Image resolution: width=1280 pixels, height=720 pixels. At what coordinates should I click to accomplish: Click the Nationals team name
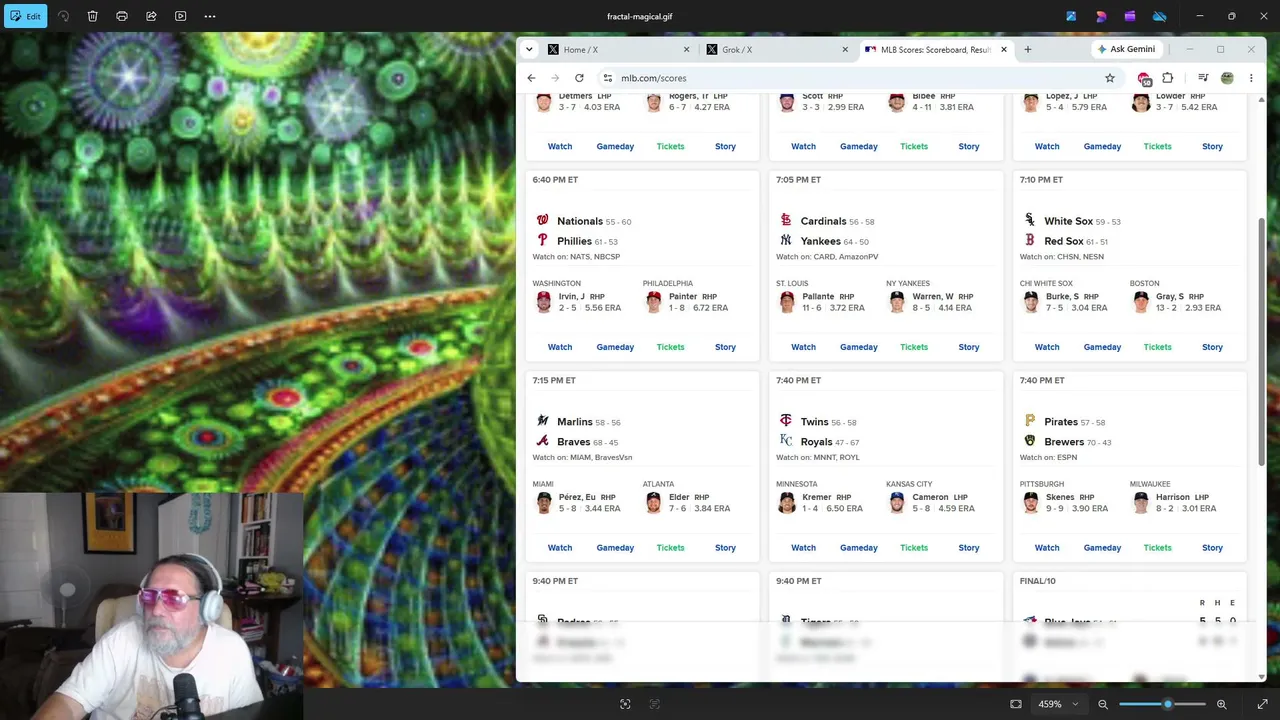coord(580,221)
